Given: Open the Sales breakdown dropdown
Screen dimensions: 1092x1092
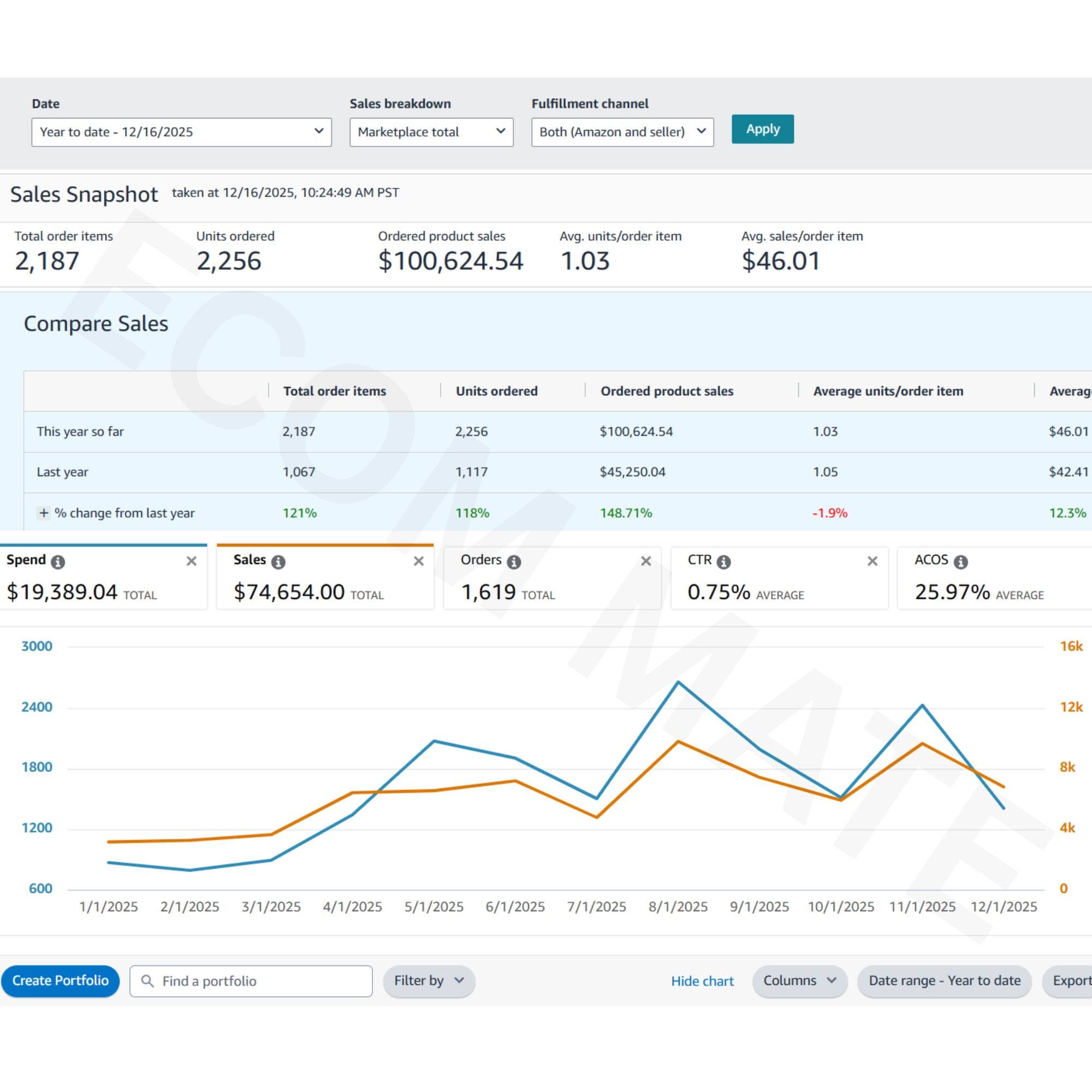Looking at the screenshot, I should 431,132.
